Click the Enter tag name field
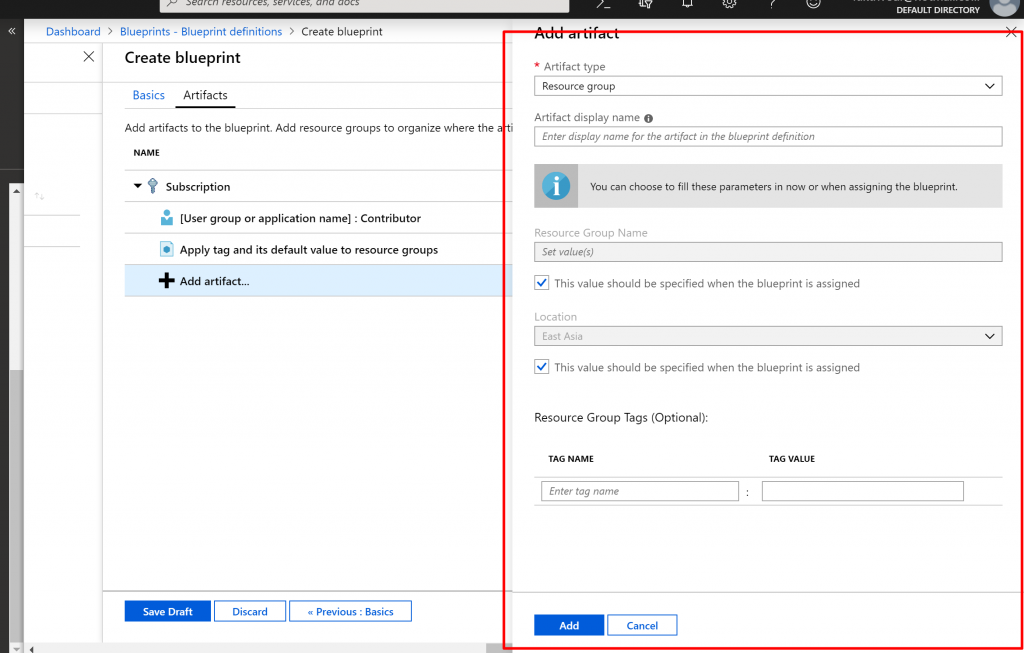 639,491
